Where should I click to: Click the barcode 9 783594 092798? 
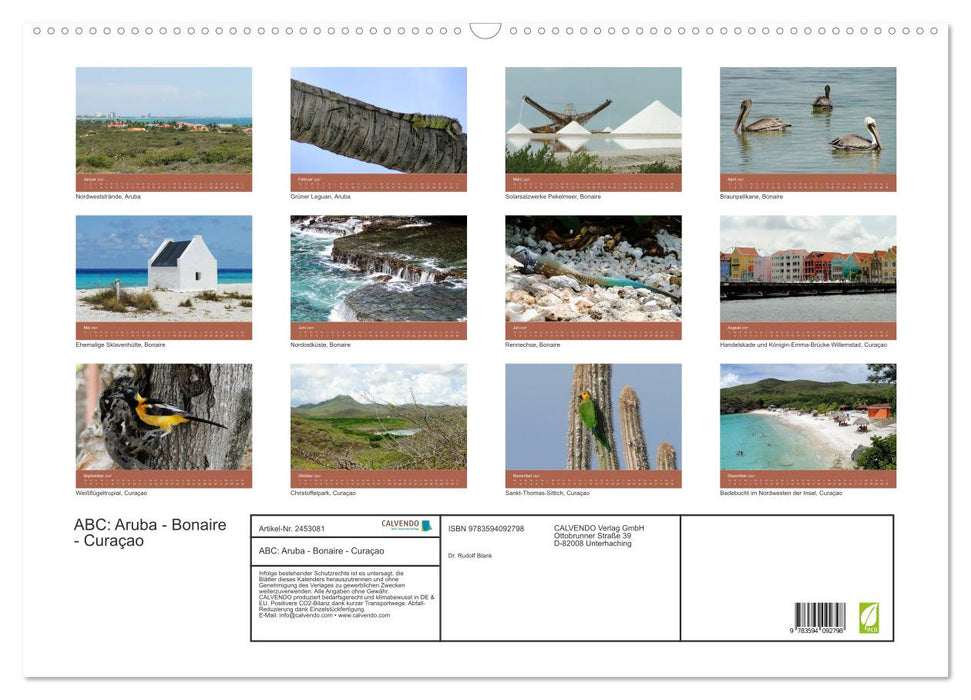tap(819, 618)
